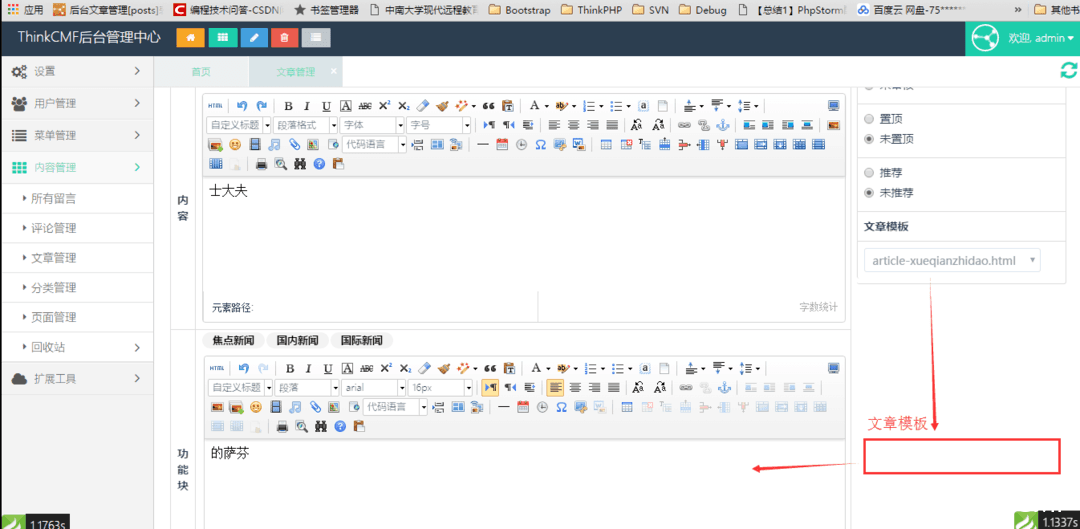Open 自定义标题 dropdown in 内容 editor
This screenshot has width=1080, height=529.
tap(238, 125)
